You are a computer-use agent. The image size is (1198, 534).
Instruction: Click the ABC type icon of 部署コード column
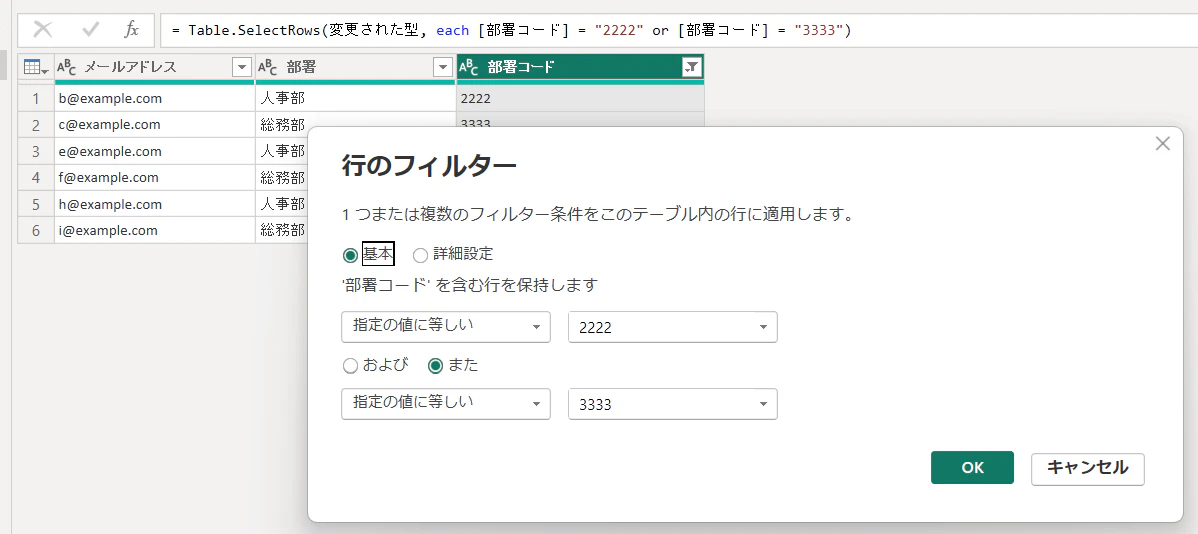(468, 67)
